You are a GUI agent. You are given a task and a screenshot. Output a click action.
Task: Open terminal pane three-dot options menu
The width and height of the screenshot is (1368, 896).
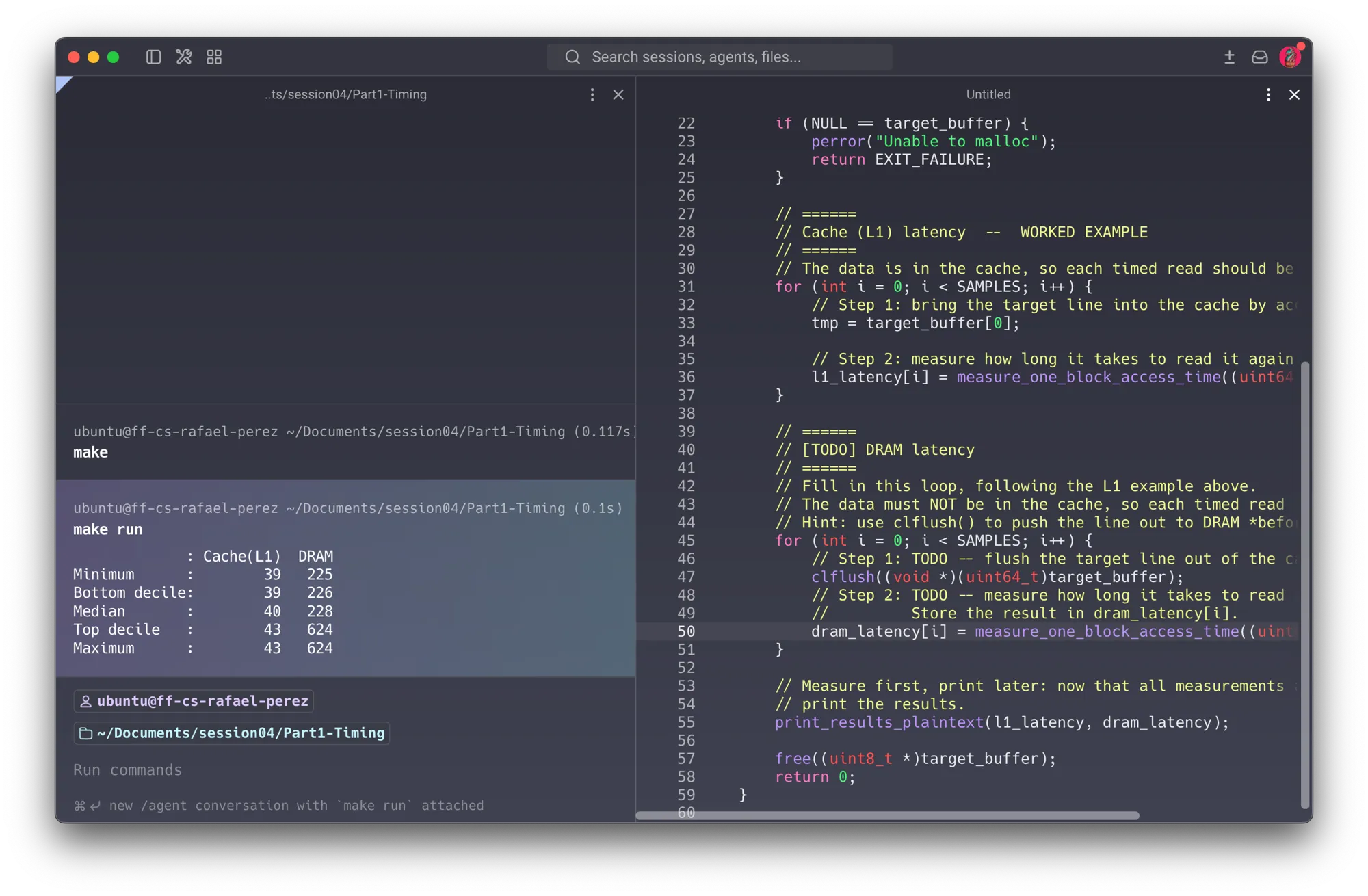tap(592, 94)
